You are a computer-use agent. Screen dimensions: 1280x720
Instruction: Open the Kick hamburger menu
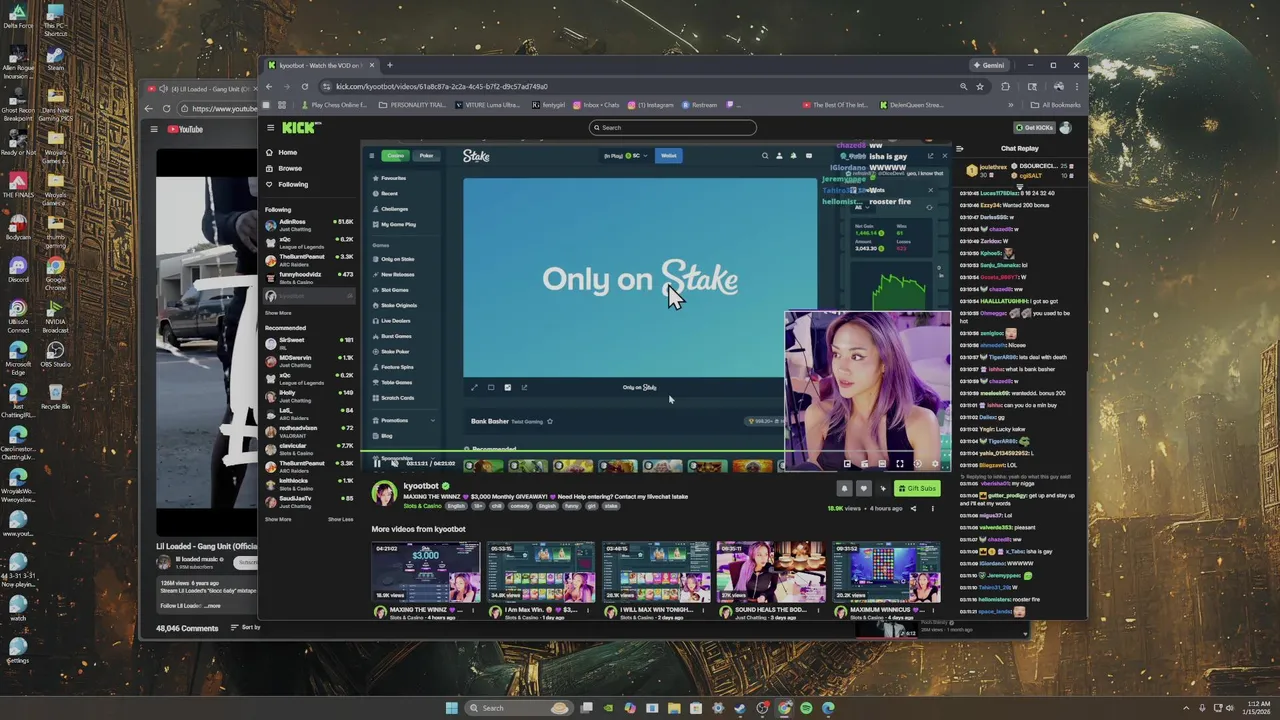[270, 128]
